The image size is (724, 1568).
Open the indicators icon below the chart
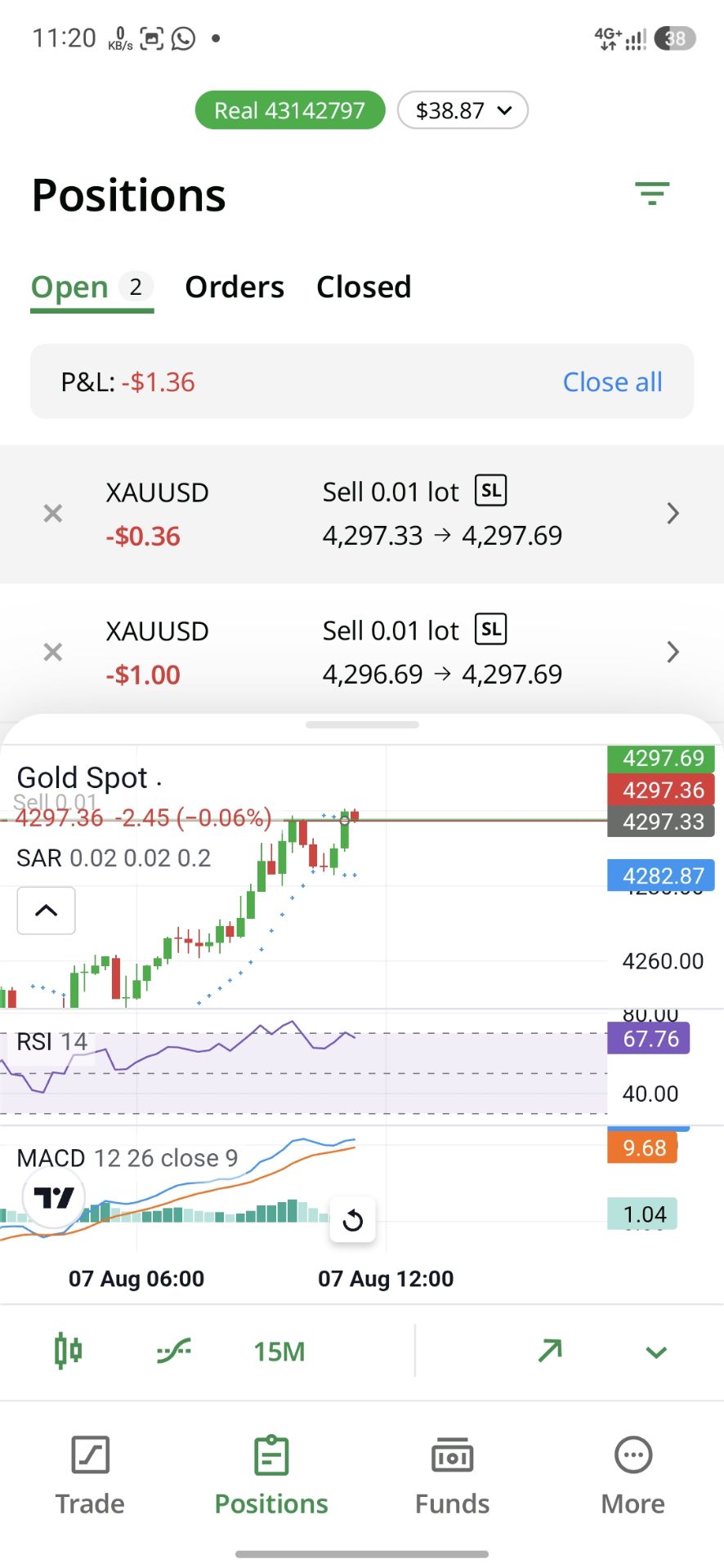click(x=173, y=1351)
